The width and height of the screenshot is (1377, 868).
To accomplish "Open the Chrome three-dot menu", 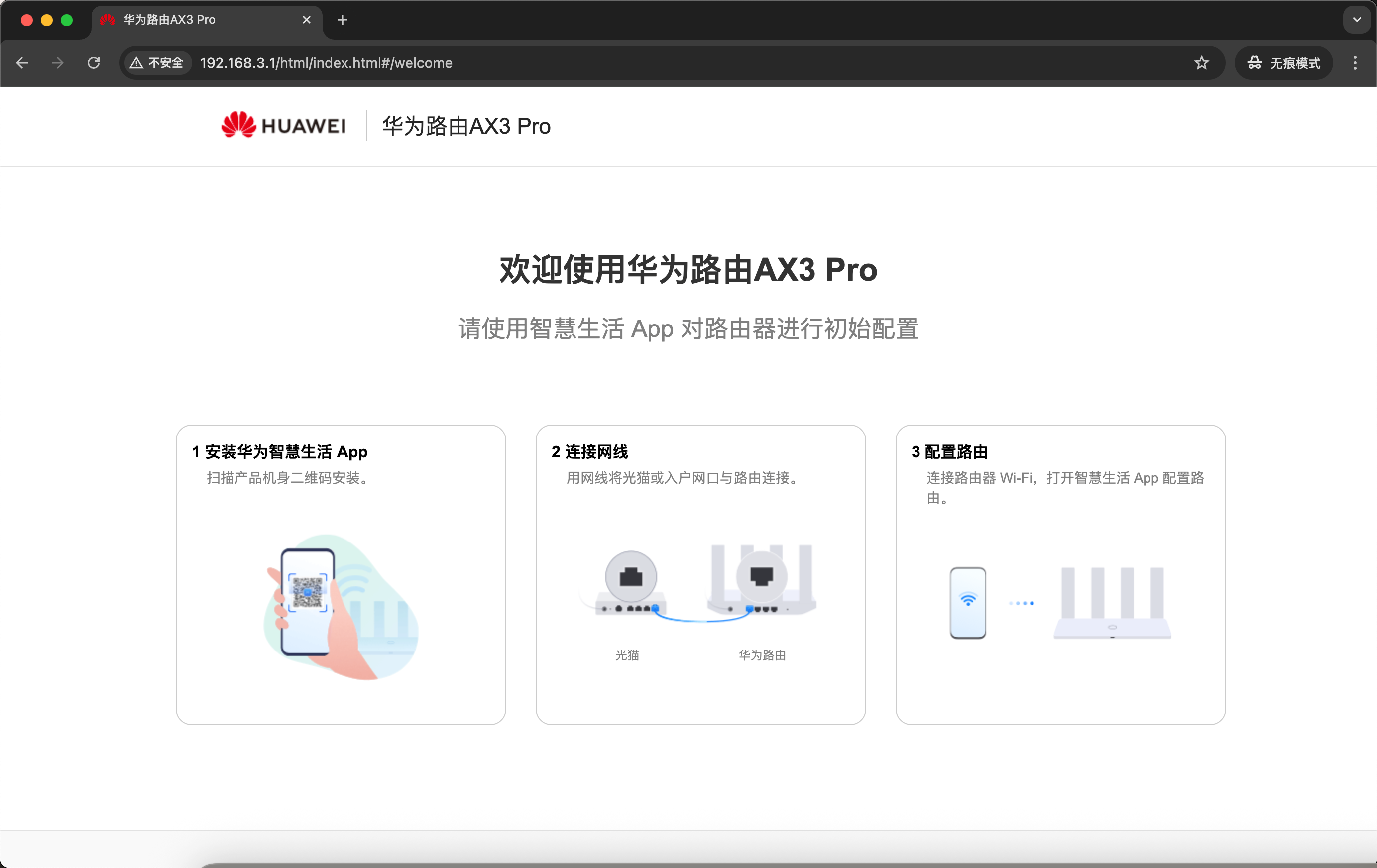I will 1355,63.
